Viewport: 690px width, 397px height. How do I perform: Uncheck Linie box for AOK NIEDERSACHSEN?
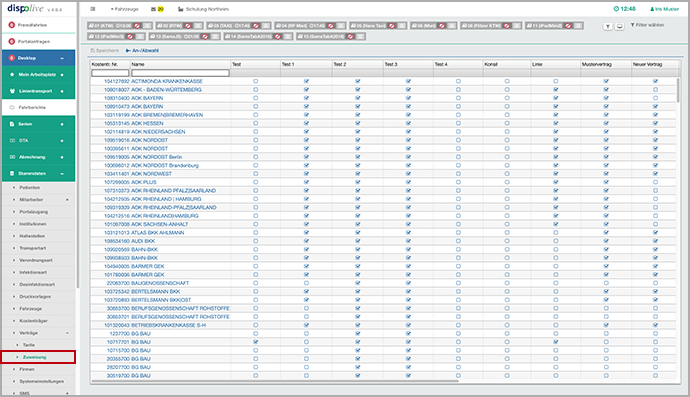point(555,132)
